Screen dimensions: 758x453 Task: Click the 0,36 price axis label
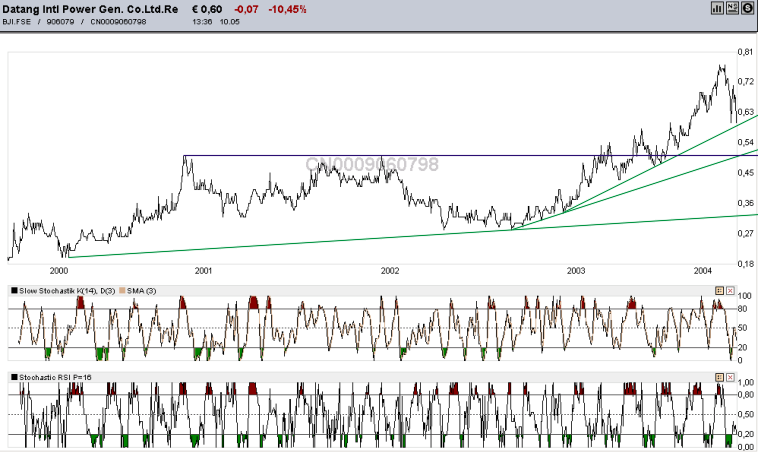746,203
